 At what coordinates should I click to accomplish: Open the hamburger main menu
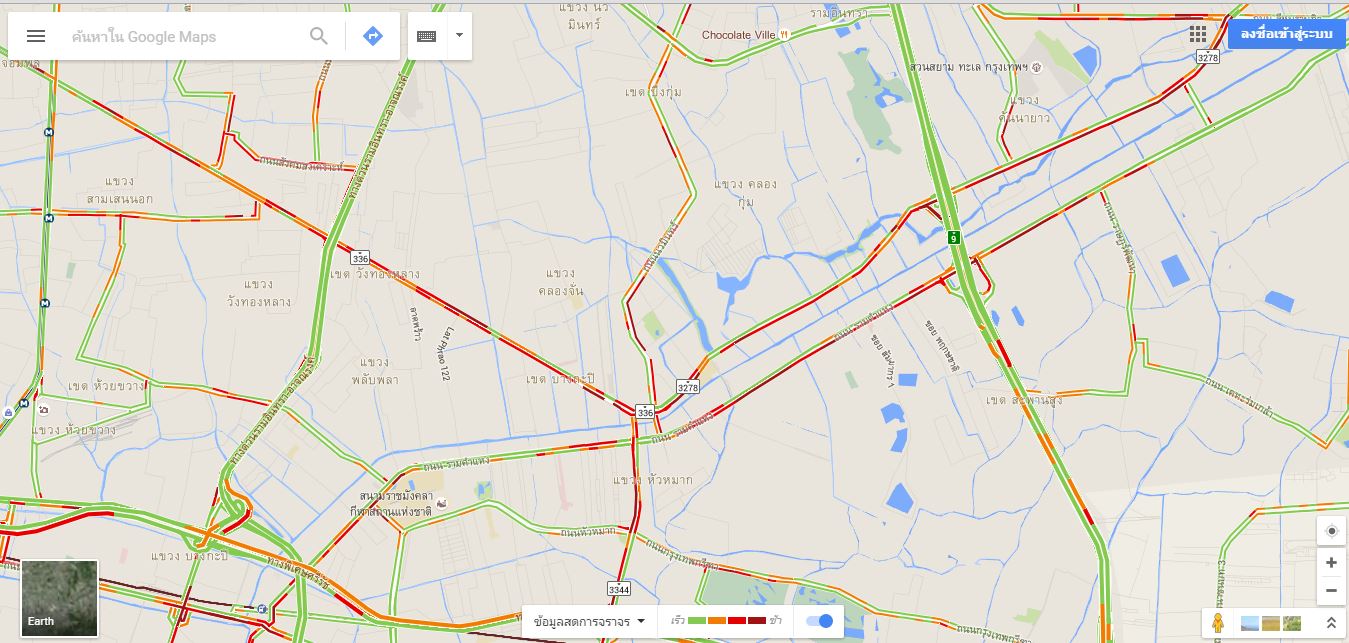(36, 36)
